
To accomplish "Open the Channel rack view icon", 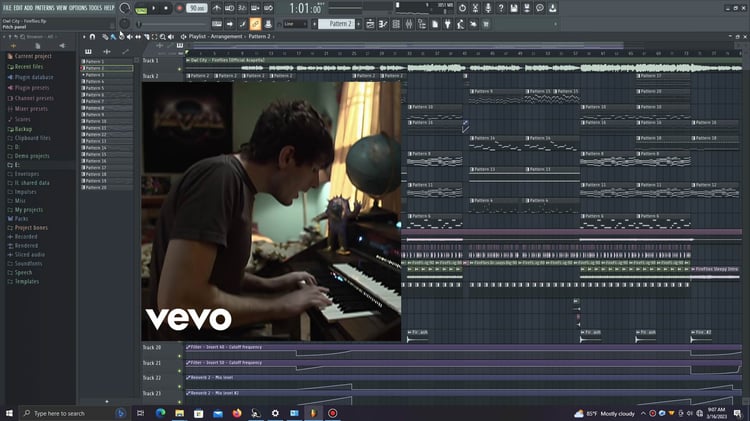I will click(x=396, y=24).
